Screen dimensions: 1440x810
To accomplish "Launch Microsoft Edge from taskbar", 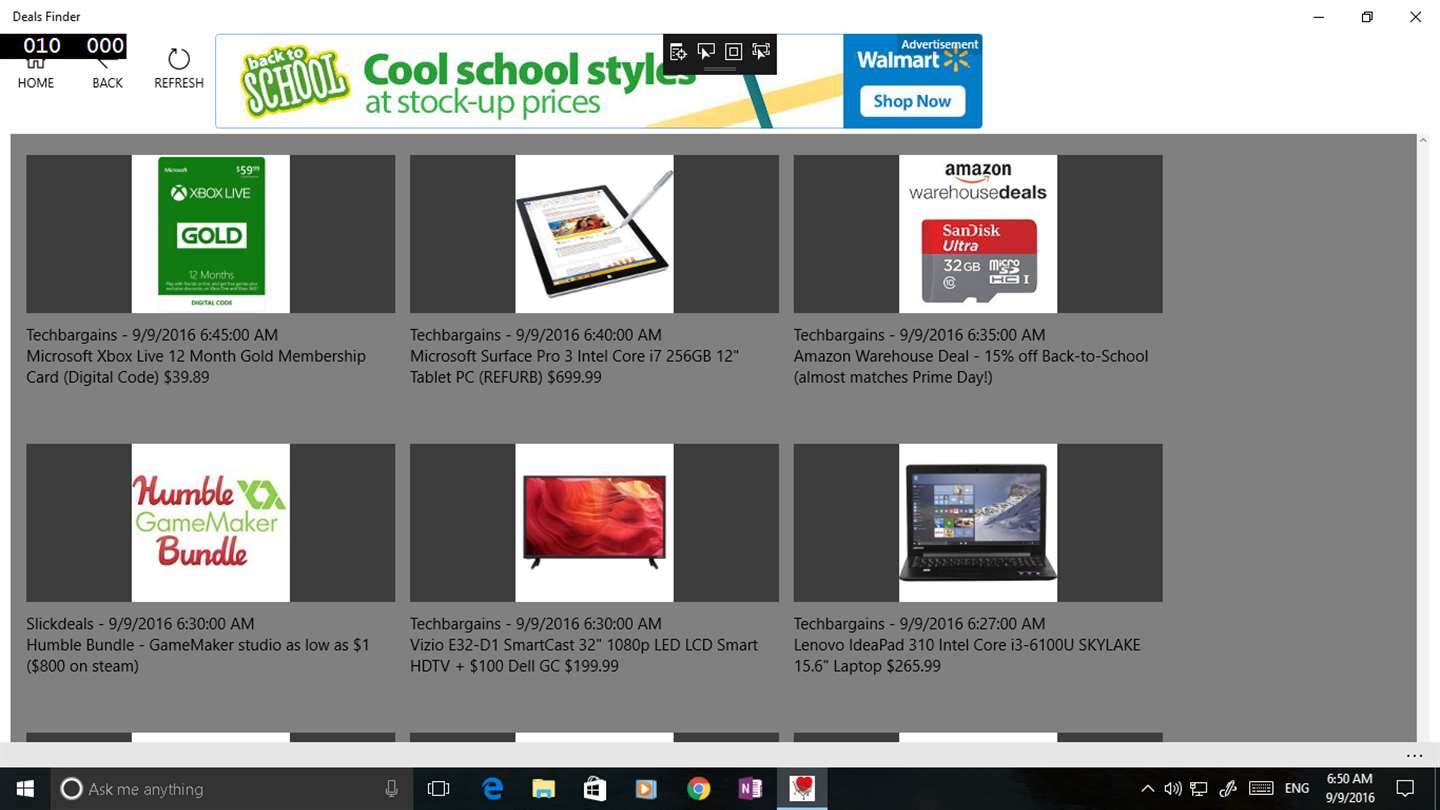I will pos(492,789).
